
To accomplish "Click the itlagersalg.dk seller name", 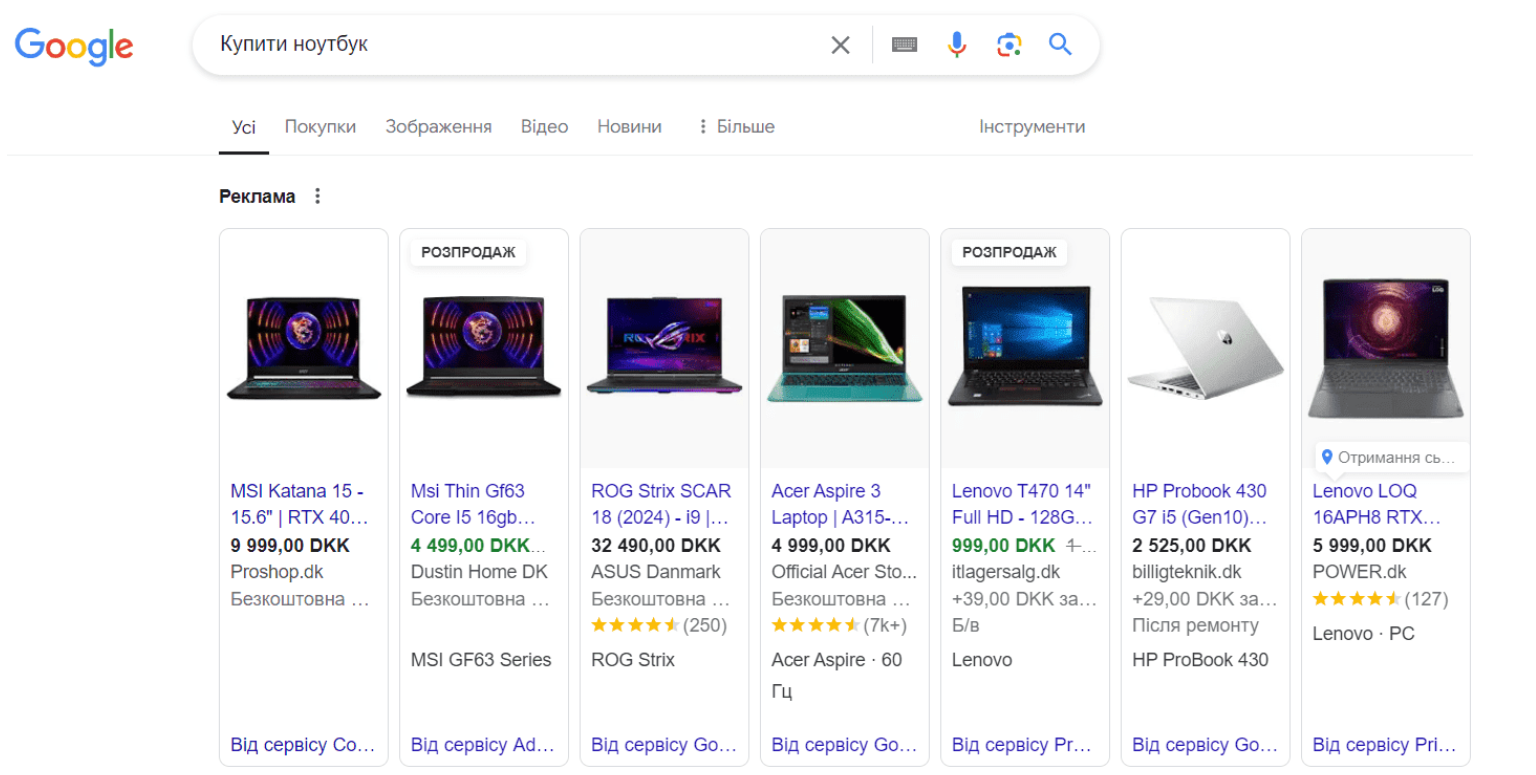I will point(1006,572).
